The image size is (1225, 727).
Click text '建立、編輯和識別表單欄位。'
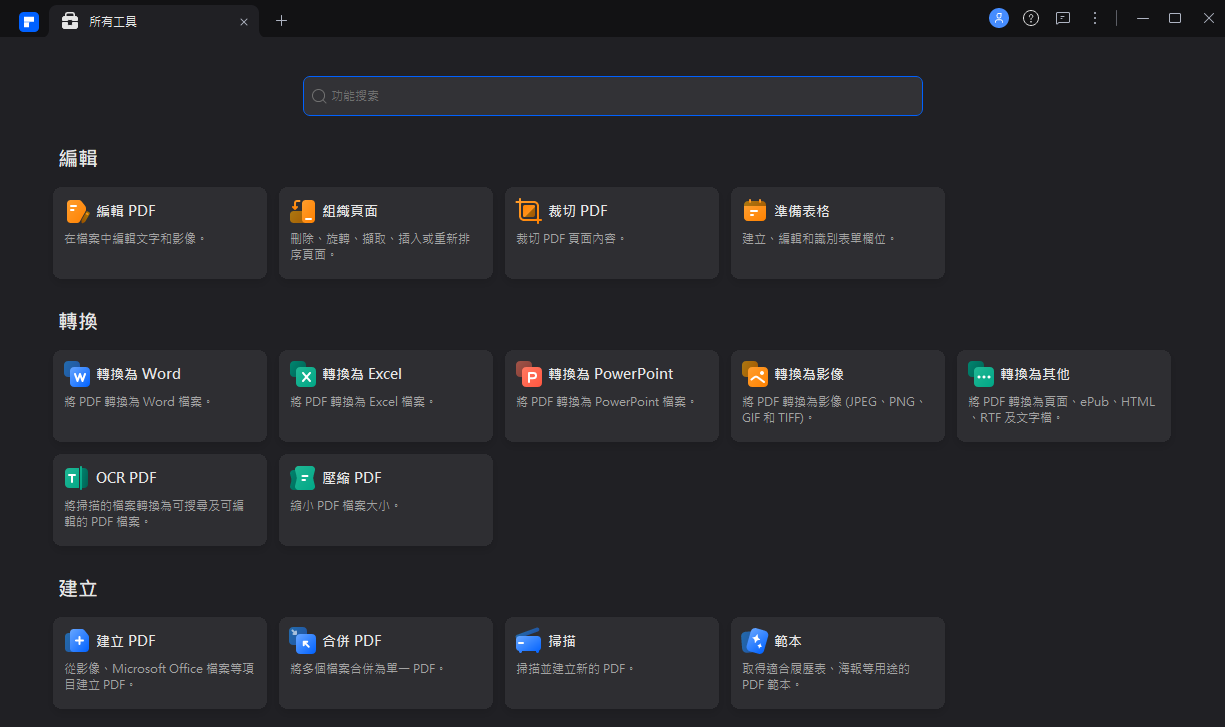(820, 239)
